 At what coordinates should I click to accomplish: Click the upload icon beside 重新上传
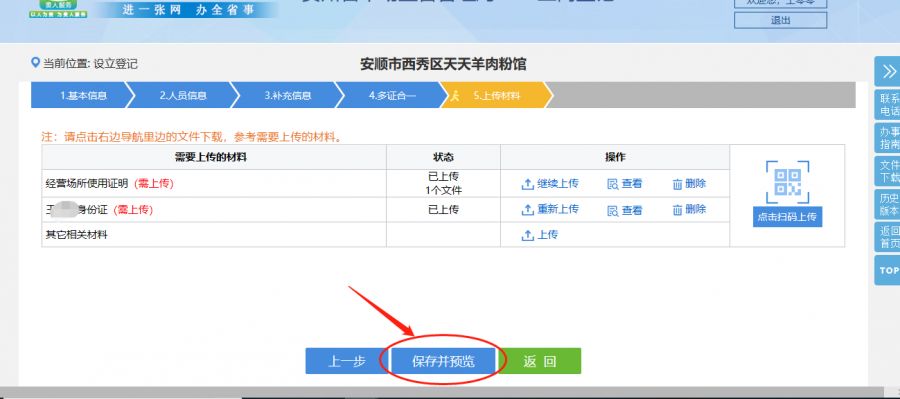pos(527,210)
